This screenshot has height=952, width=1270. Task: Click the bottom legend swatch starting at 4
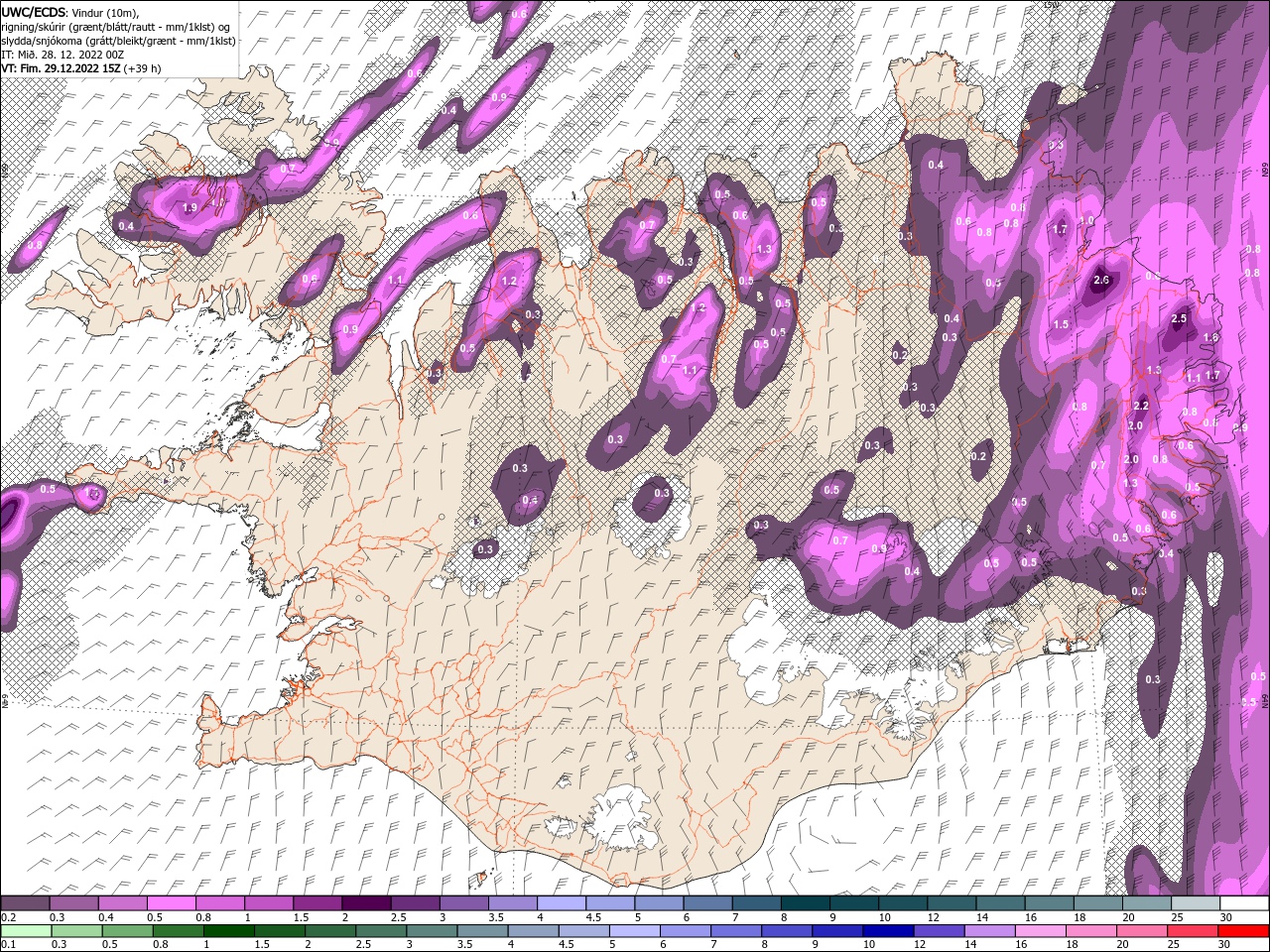tap(532, 931)
